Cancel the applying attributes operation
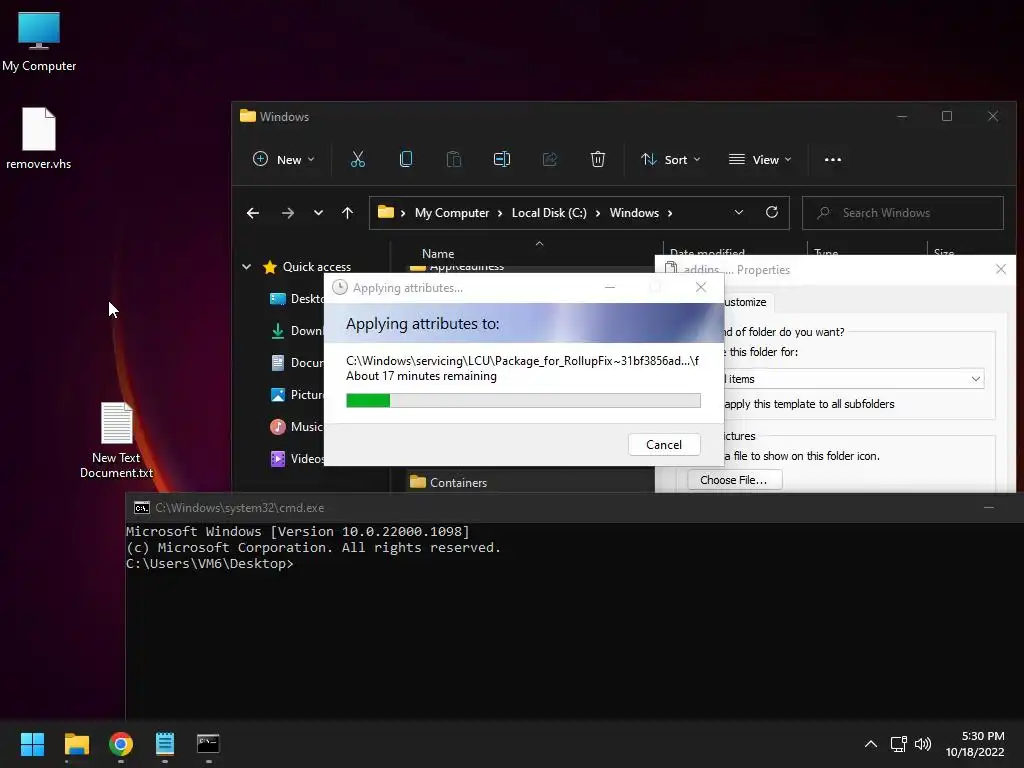 tap(664, 445)
